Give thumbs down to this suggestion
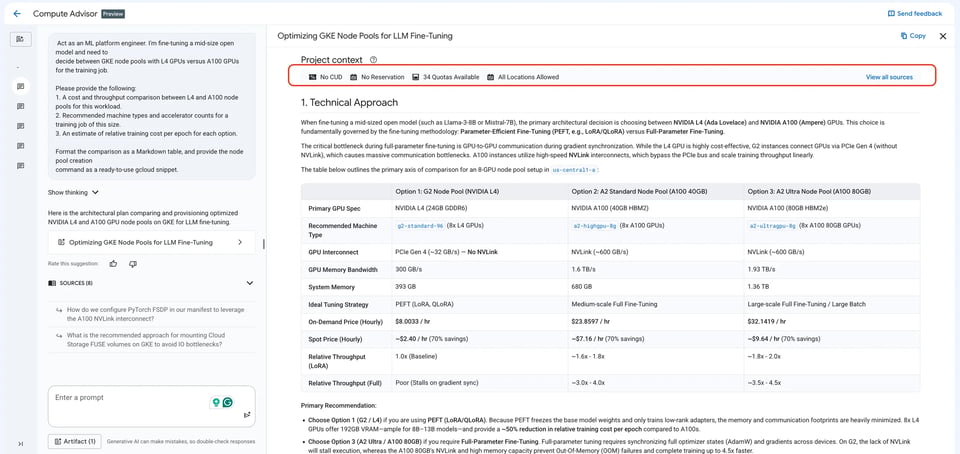Image resolution: width=960 pixels, height=454 pixels. 133,264
